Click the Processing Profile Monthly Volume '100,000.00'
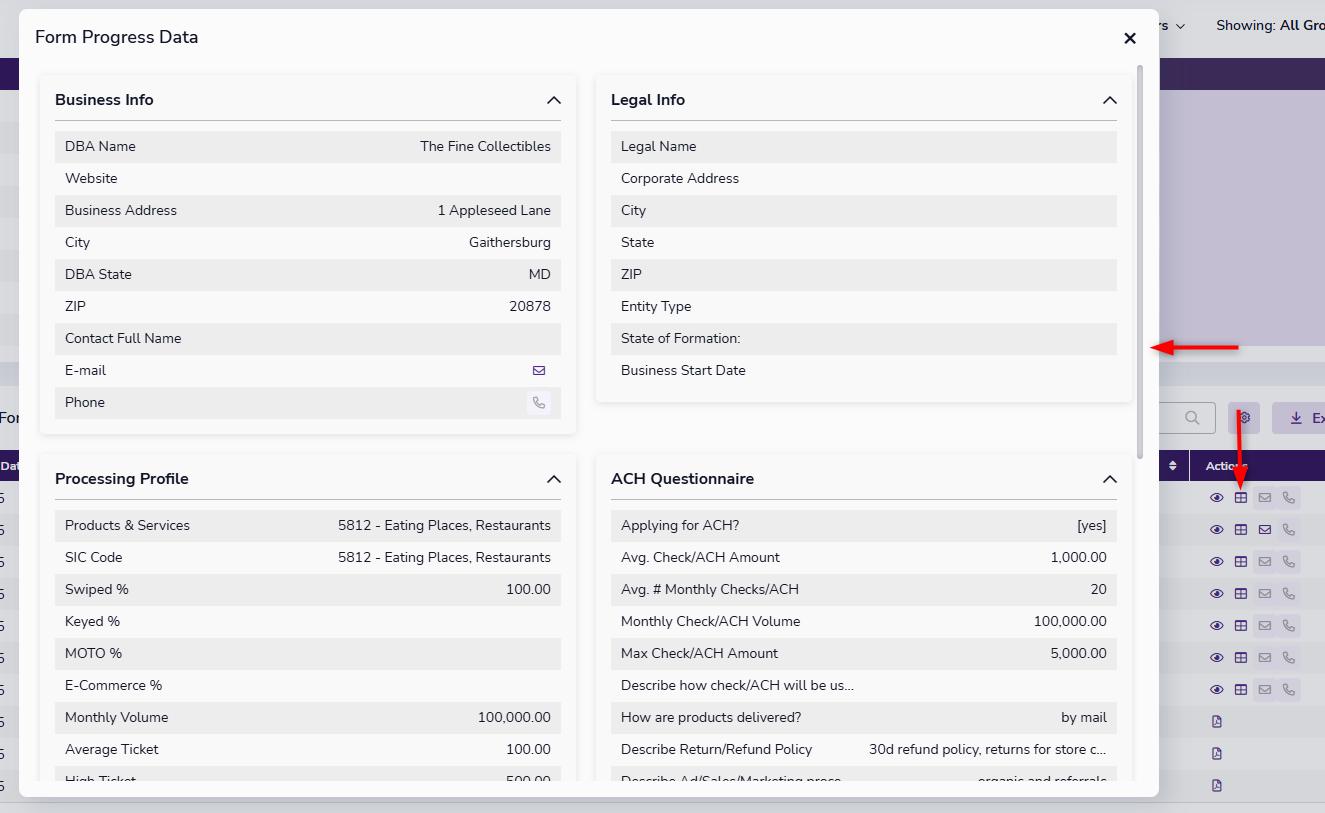 tap(514, 717)
